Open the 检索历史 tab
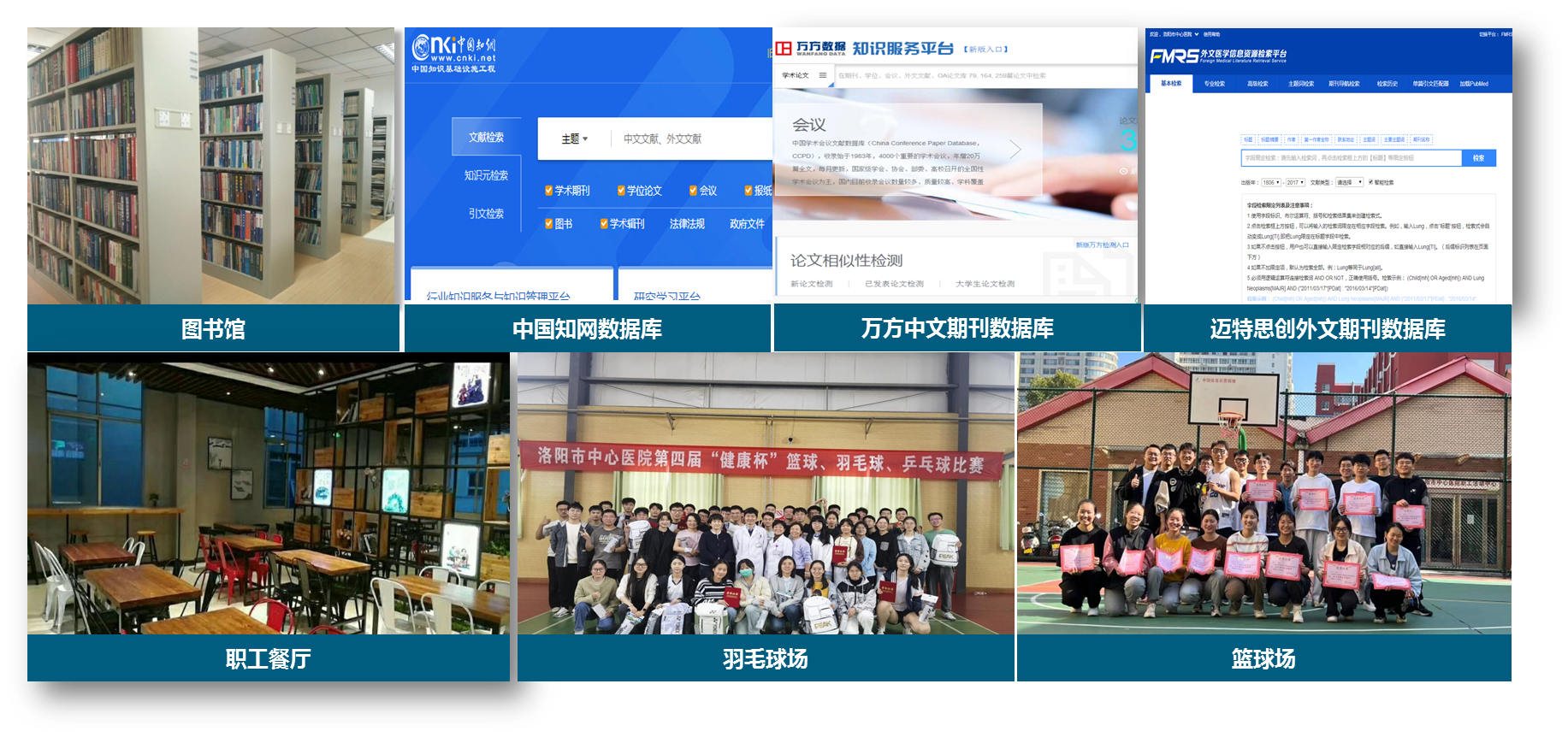 tap(1388, 84)
